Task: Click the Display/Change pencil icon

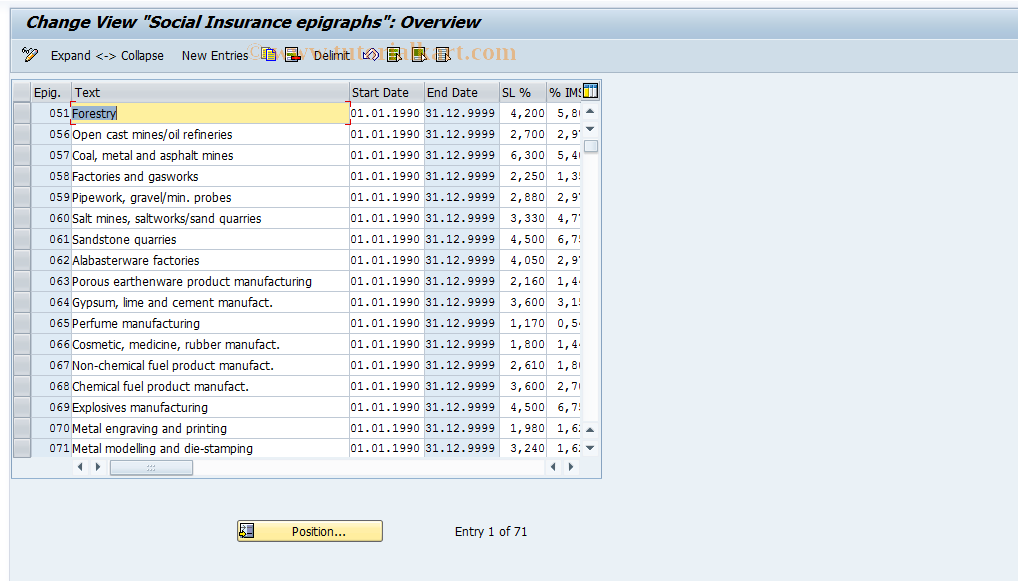Action: [30, 55]
